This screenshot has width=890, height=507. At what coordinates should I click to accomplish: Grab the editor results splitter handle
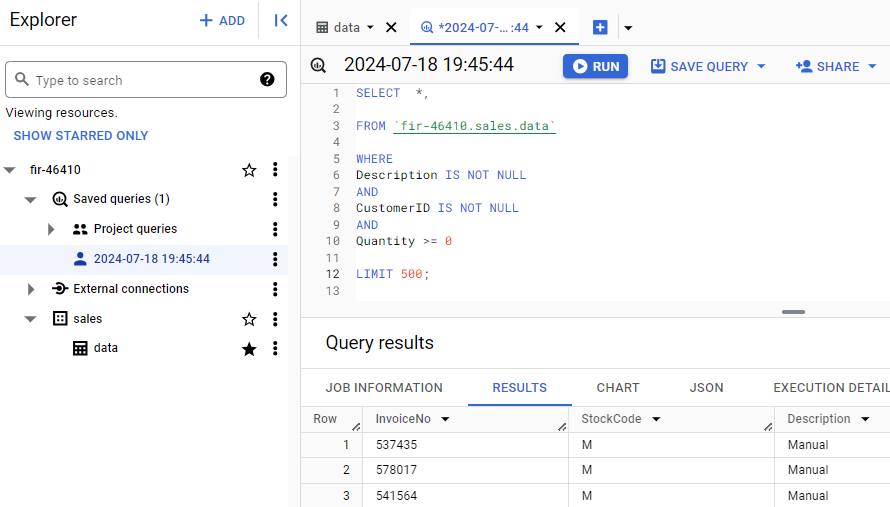[793, 312]
